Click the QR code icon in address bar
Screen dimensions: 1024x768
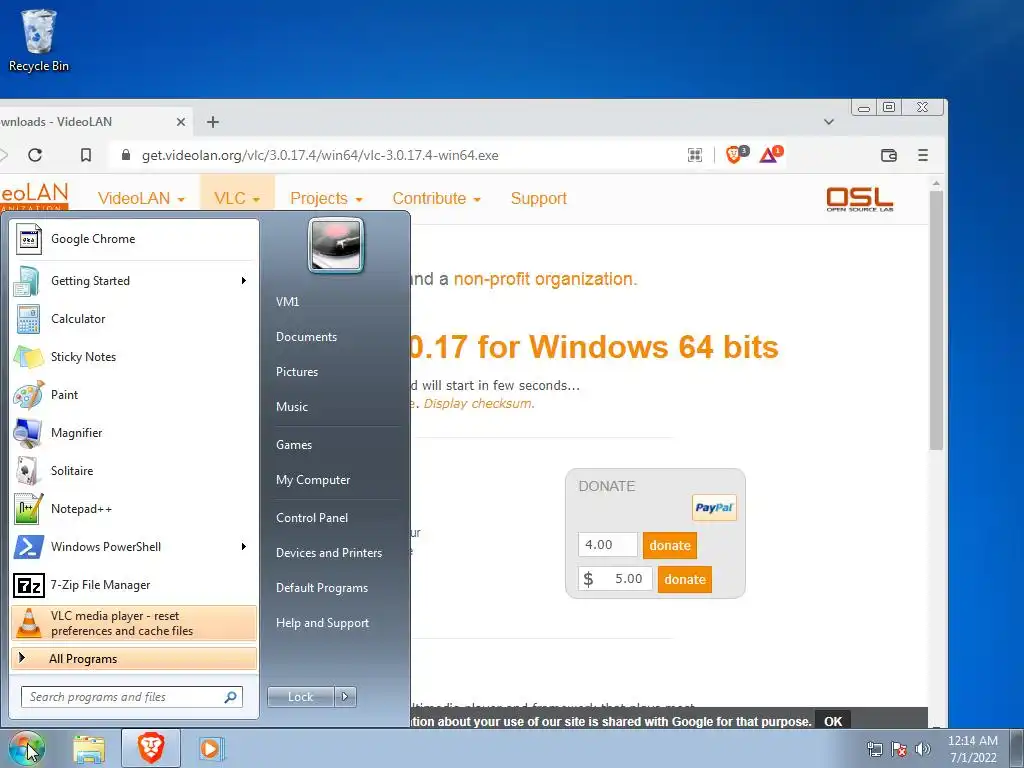tap(695, 155)
